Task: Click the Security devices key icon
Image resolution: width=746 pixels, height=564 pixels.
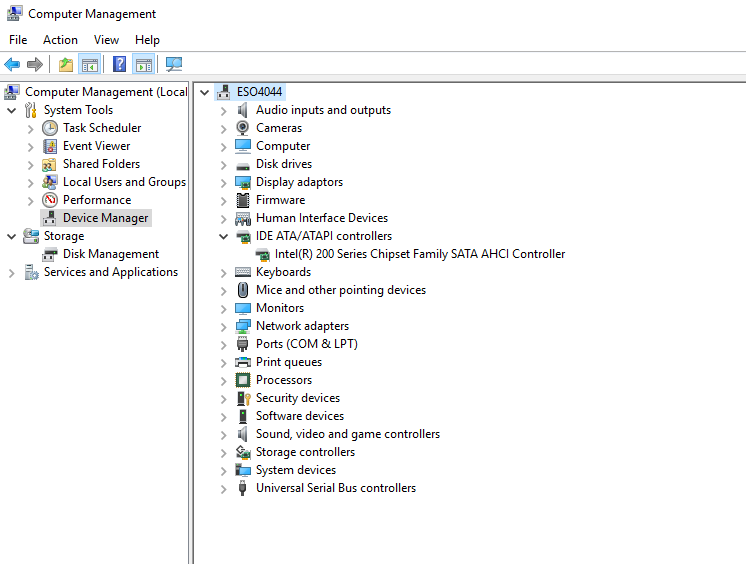Action: pyautogui.click(x=243, y=398)
